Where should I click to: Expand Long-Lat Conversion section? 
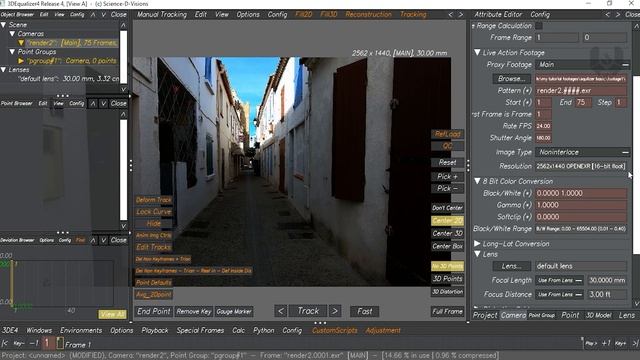[x=477, y=244]
